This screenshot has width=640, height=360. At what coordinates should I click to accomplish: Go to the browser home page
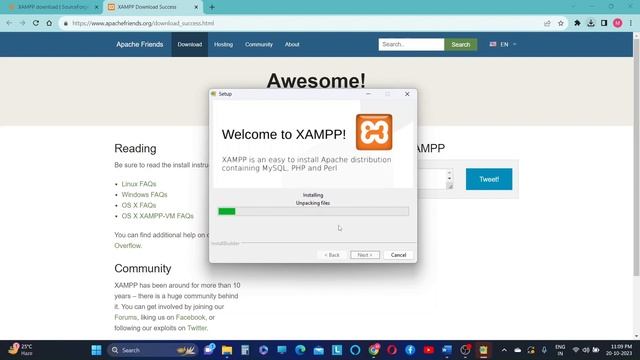49,23
